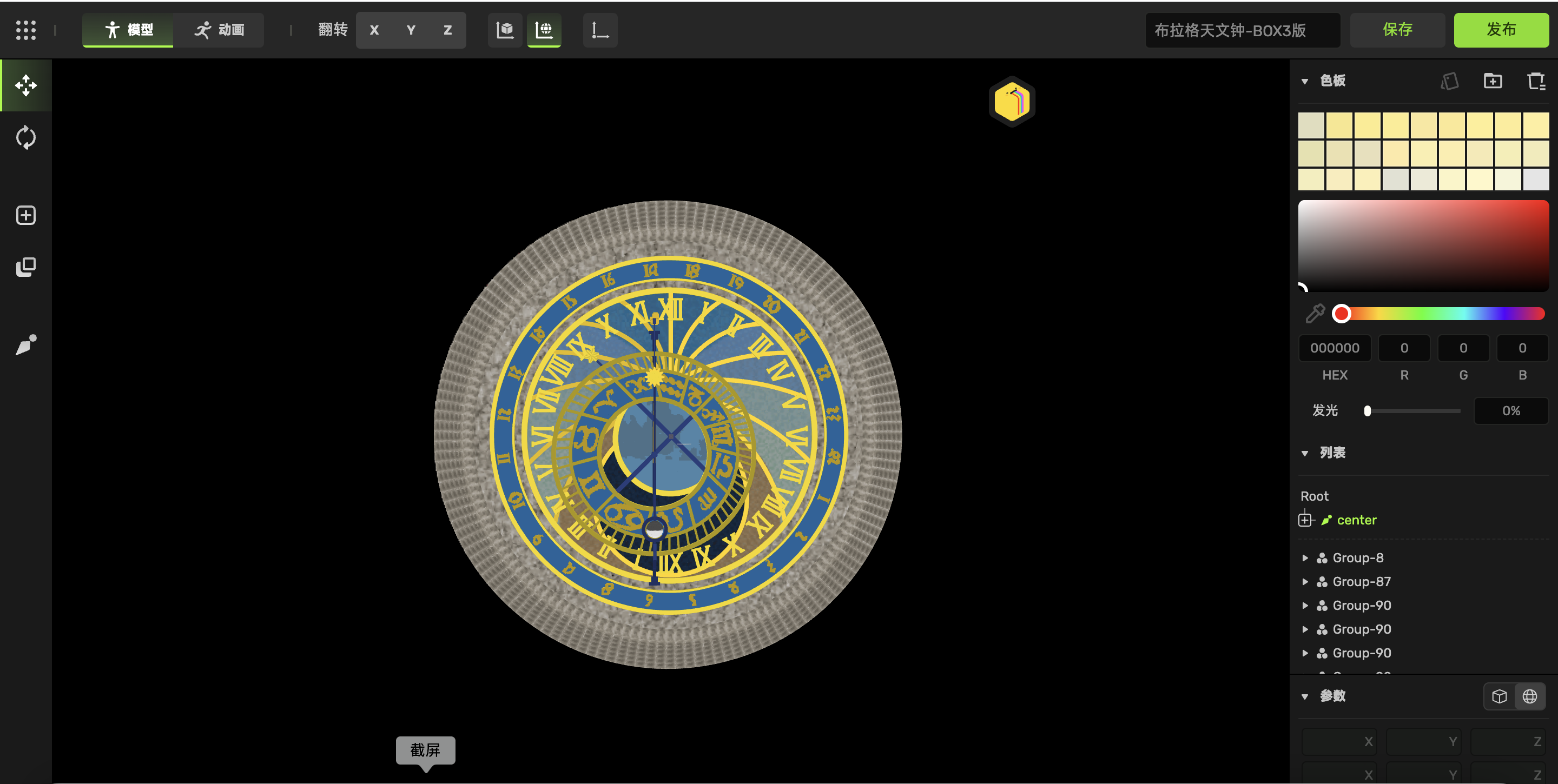Image resolution: width=1558 pixels, height=784 pixels.
Task: Click the G value input field
Action: click(x=1463, y=348)
